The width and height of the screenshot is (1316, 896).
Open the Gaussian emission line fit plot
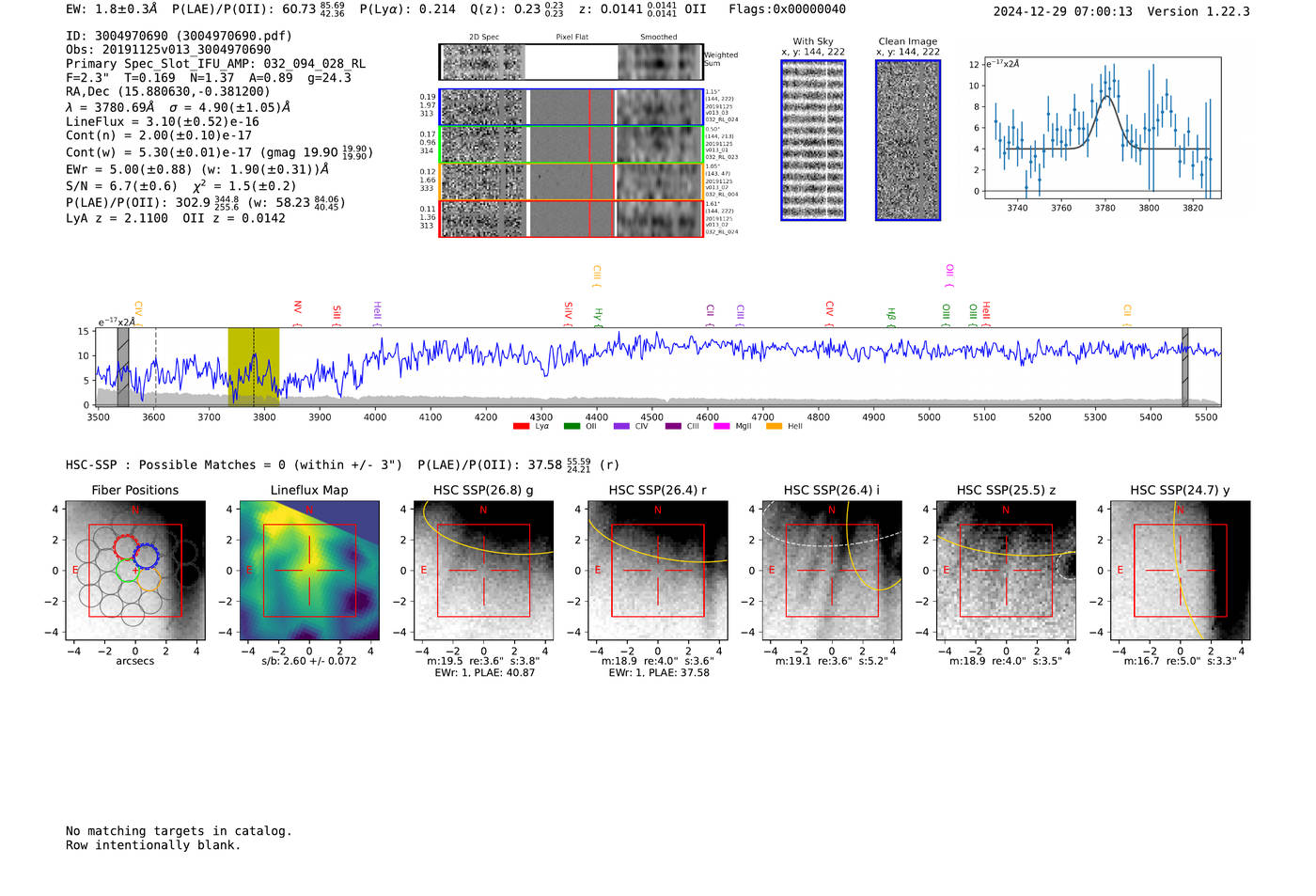(x=1102, y=128)
